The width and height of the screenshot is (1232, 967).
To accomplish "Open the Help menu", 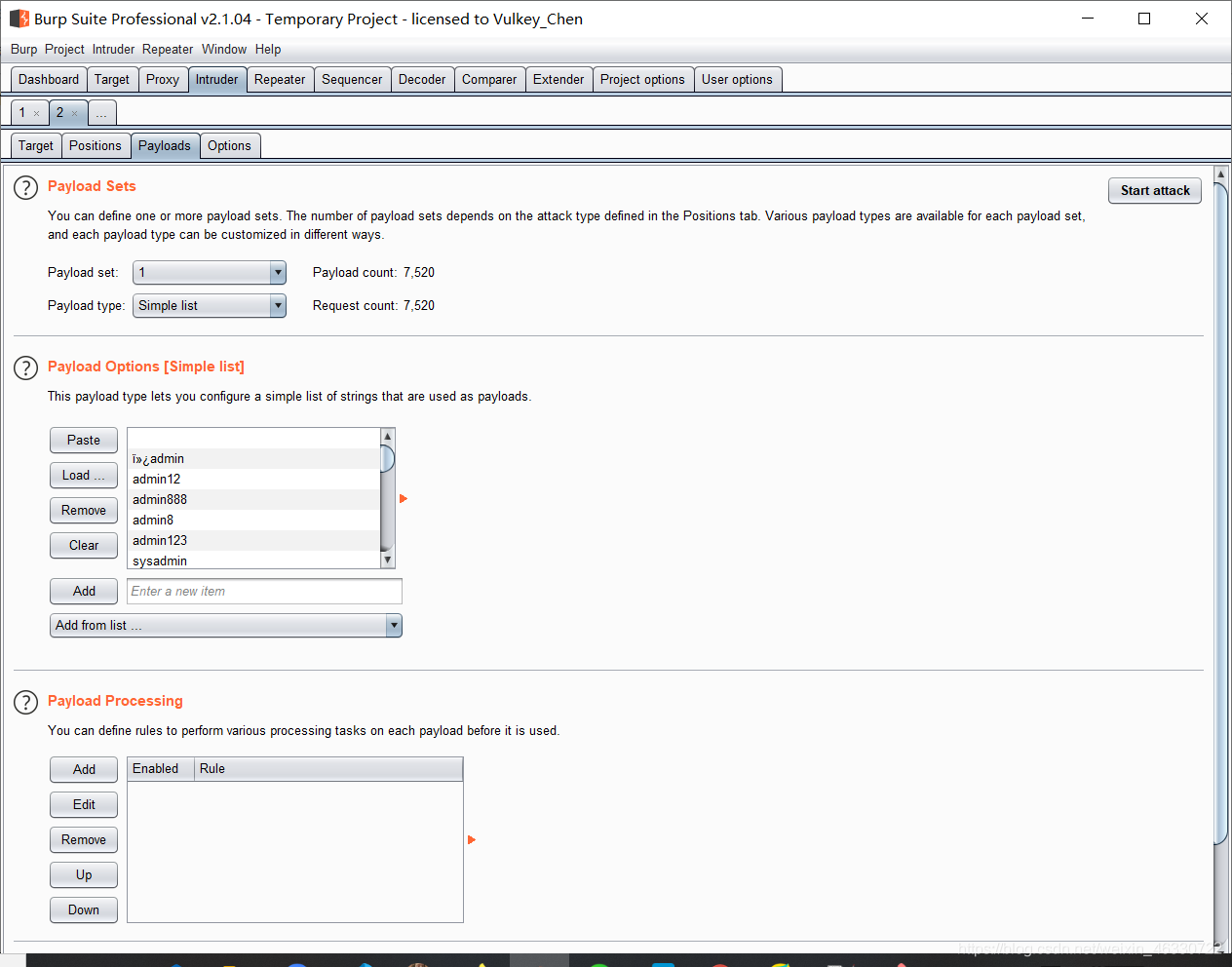I will tap(268, 49).
